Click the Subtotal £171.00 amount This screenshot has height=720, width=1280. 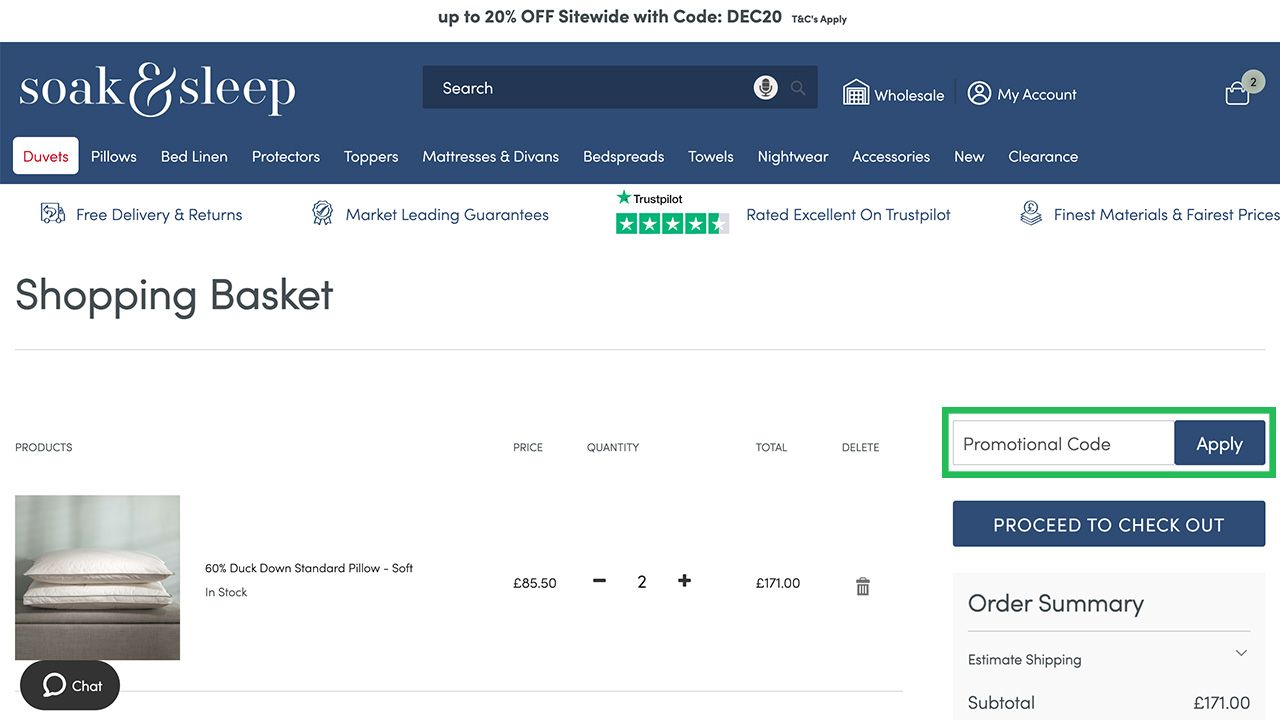point(1222,703)
